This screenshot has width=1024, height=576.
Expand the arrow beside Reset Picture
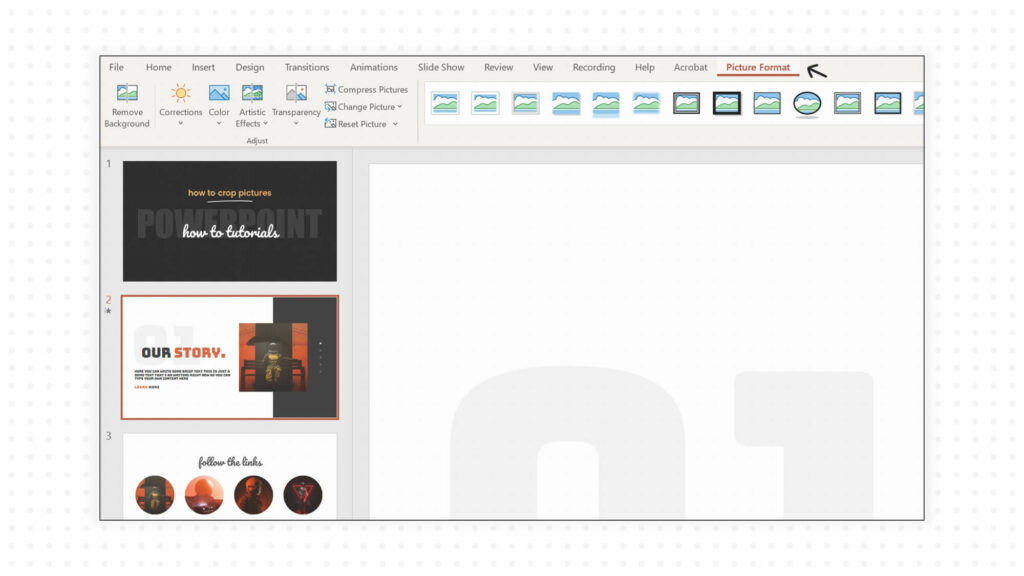(x=395, y=124)
